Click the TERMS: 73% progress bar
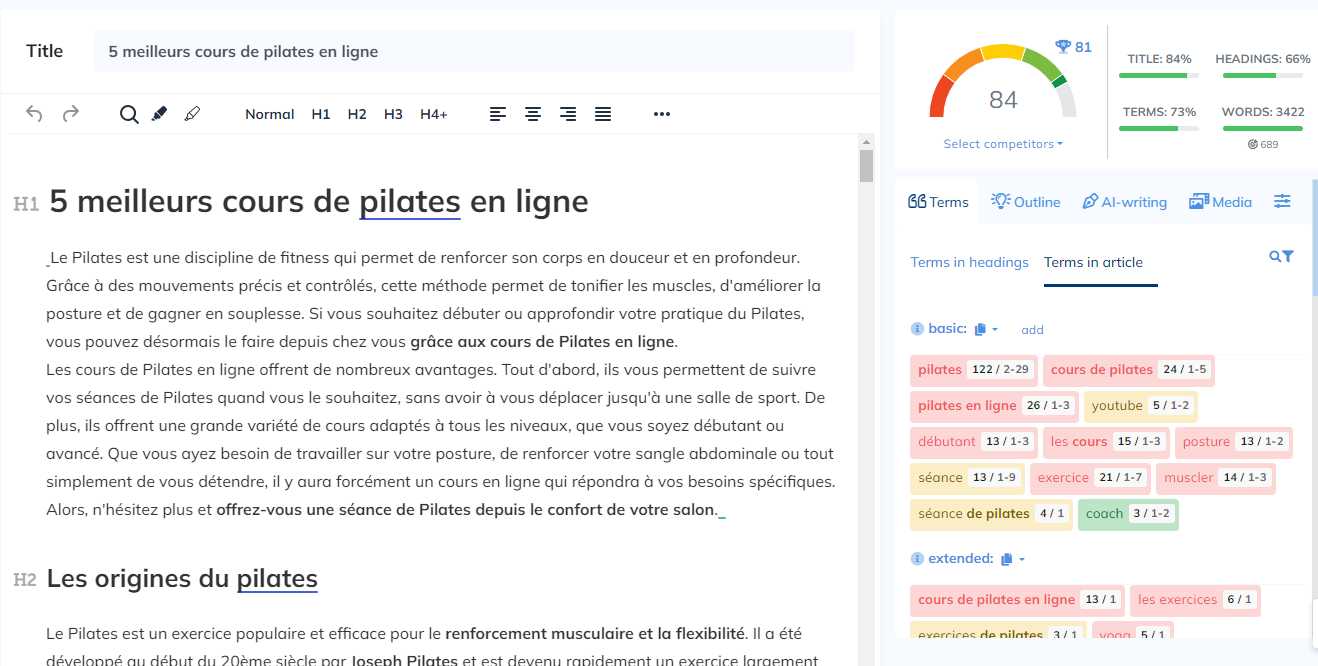 click(1159, 128)
